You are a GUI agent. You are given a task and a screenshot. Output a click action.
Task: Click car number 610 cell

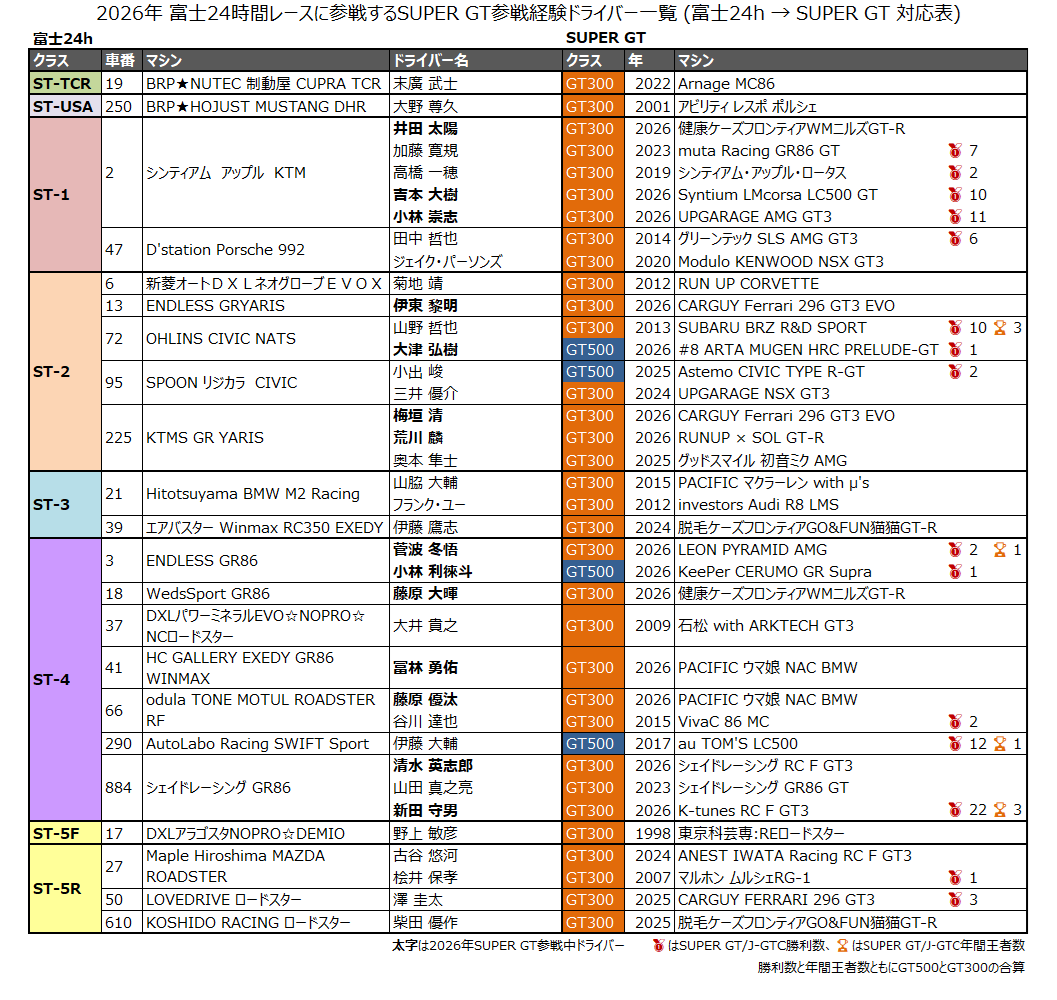tap(122, 922)
